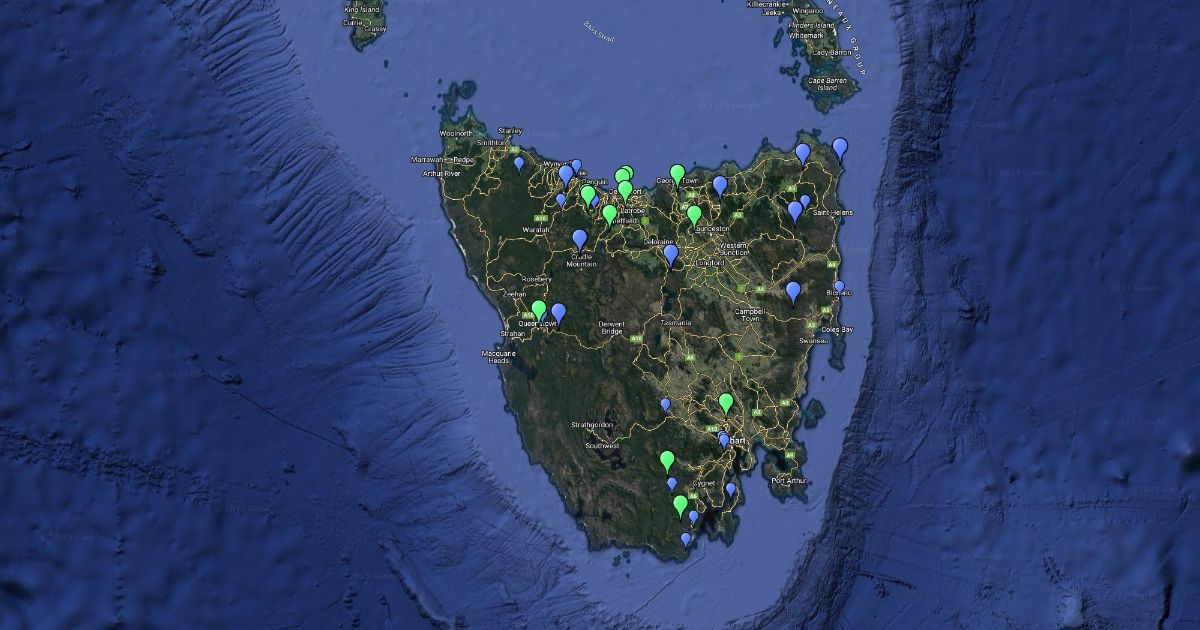
Task: Select the Port Arthur label
Action: (788, 480)
